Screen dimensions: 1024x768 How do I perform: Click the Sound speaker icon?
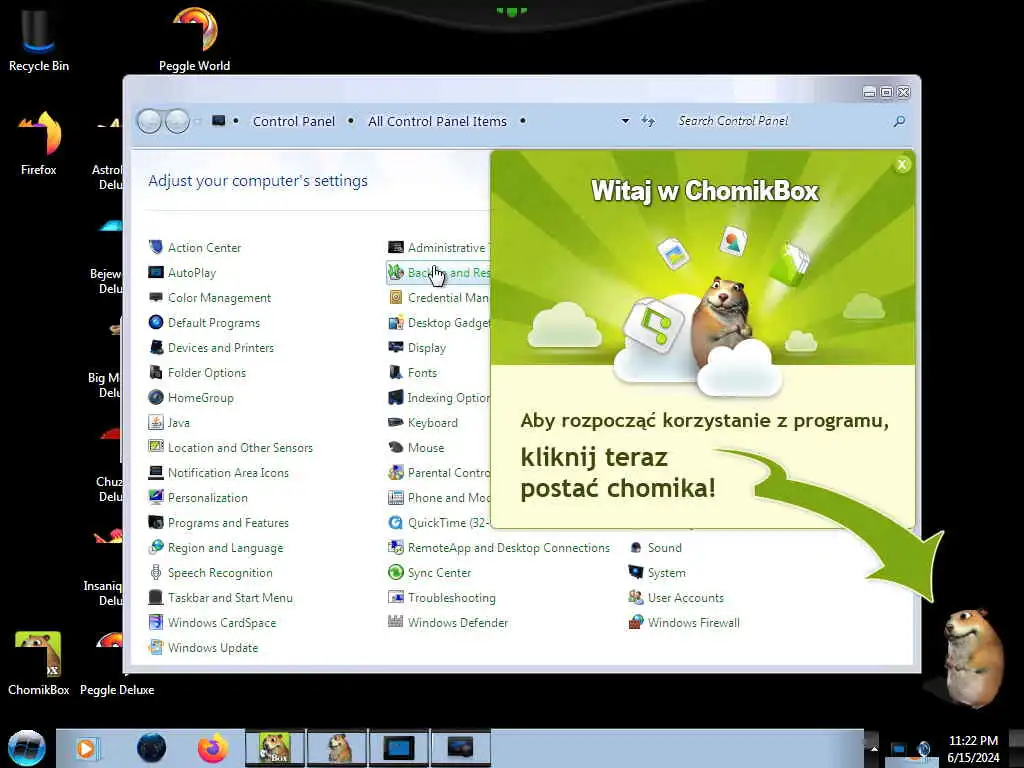click(635, 547)
